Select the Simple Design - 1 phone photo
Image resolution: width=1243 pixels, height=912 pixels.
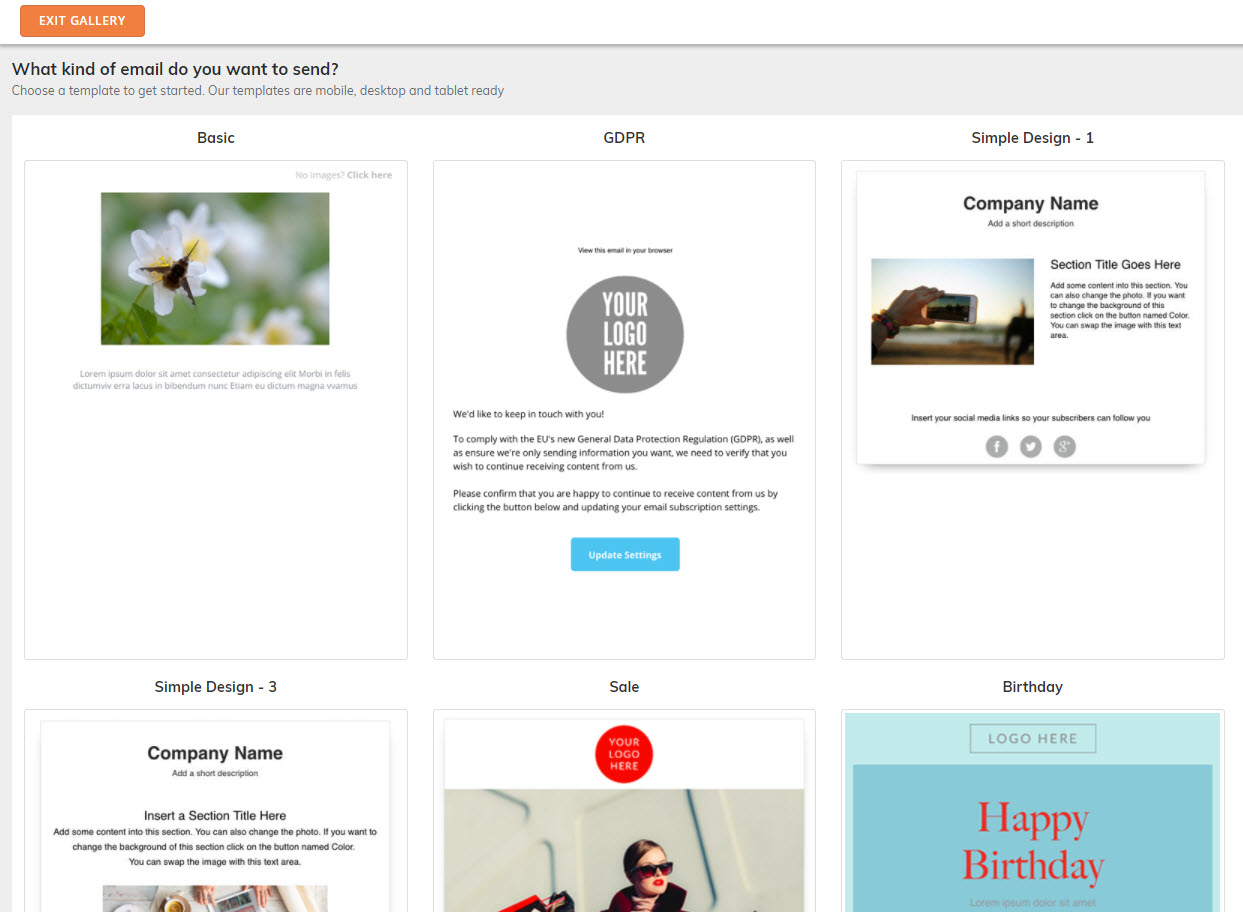[952, 311]
